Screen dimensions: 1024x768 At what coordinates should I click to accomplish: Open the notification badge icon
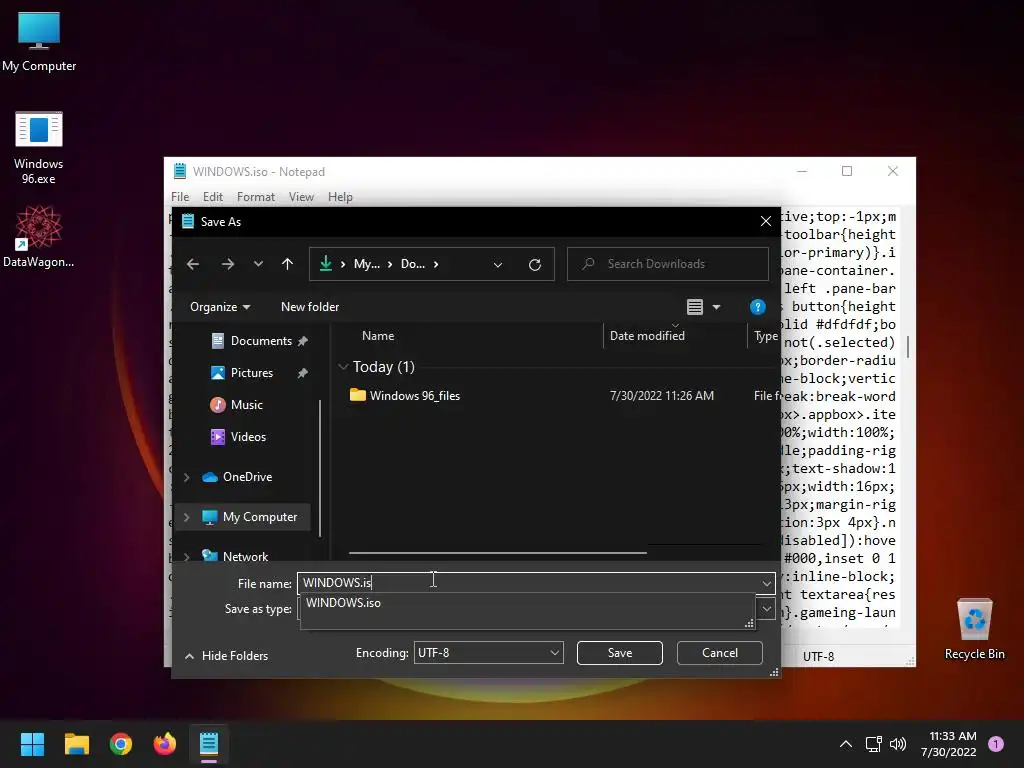[996, 744]
